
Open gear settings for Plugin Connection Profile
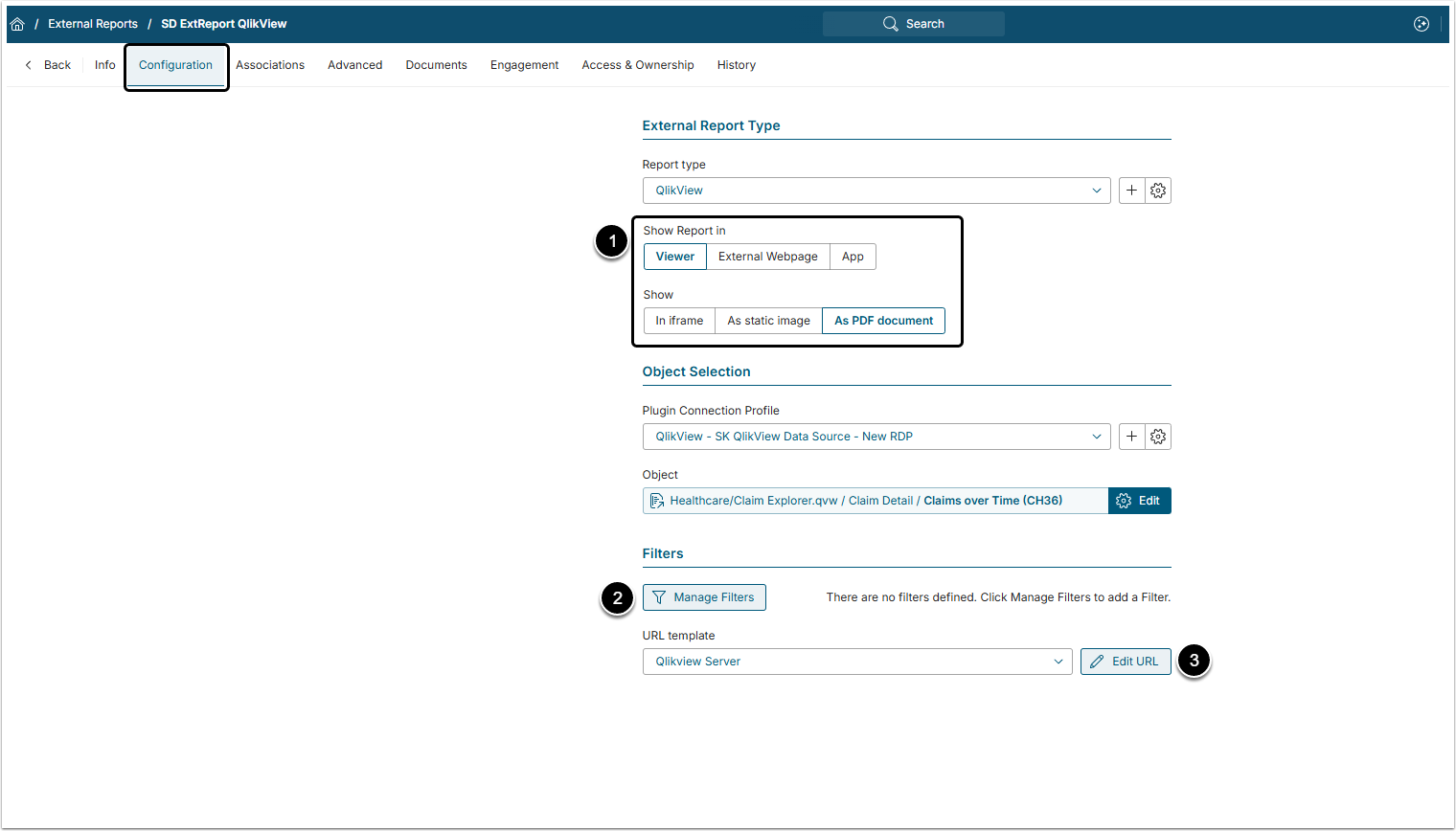[1158, 437]
